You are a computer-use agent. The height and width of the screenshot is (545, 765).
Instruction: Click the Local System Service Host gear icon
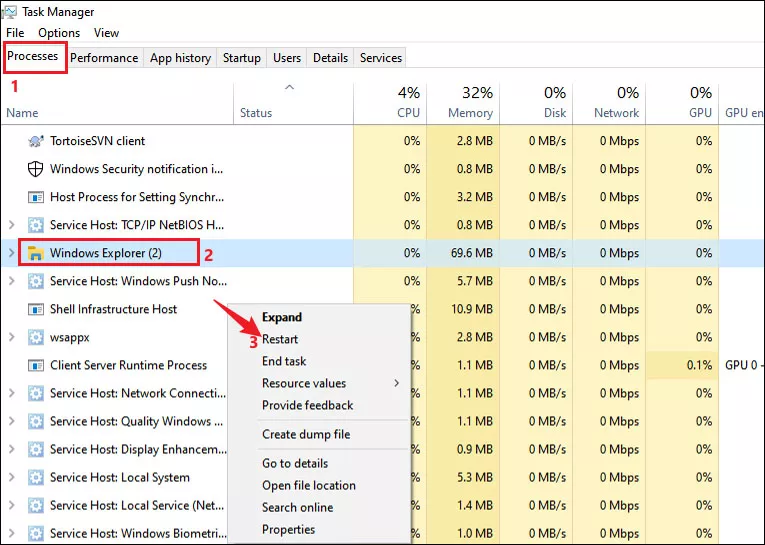click(36, 477)
